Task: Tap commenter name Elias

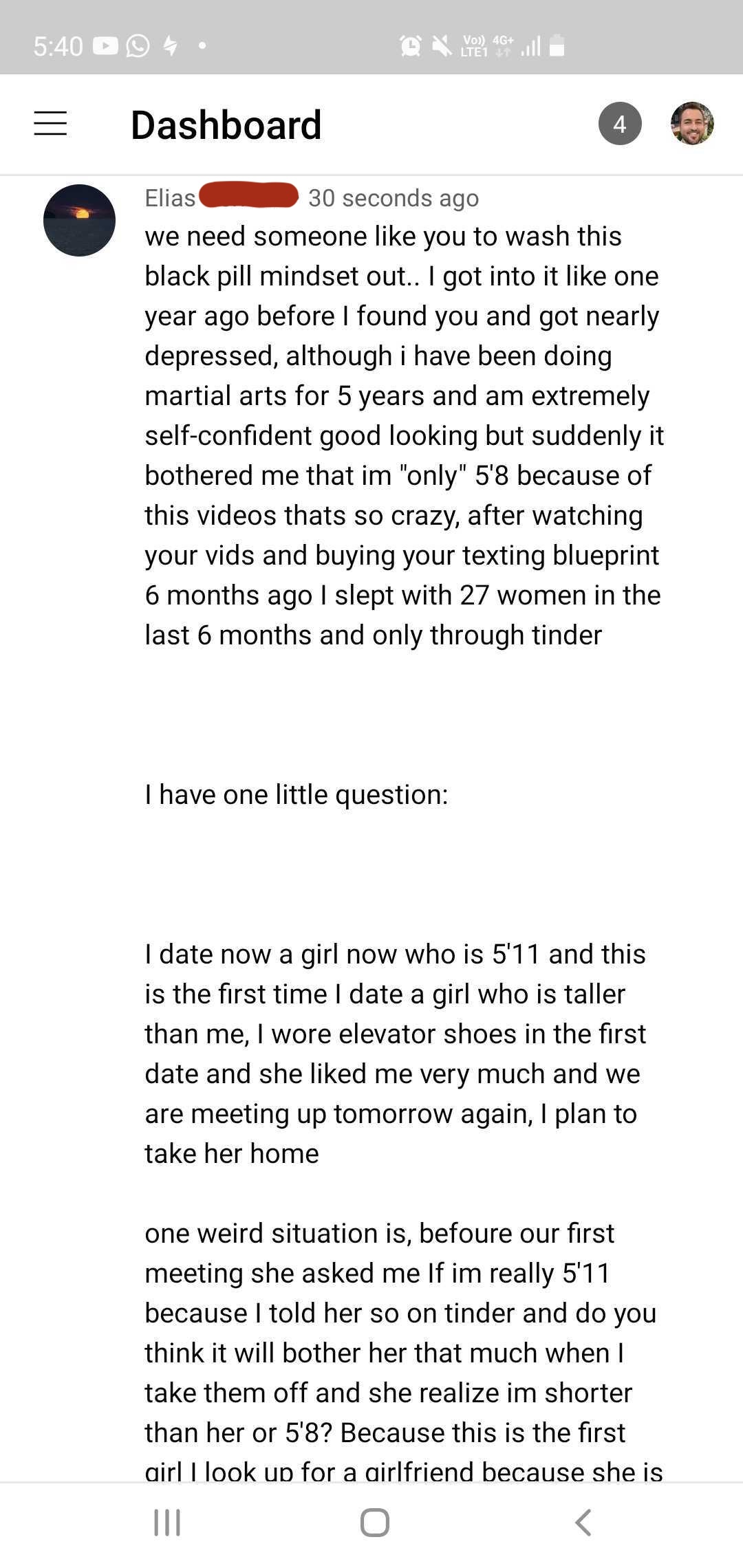Action: pyautogui.click(x=170, y=198)
